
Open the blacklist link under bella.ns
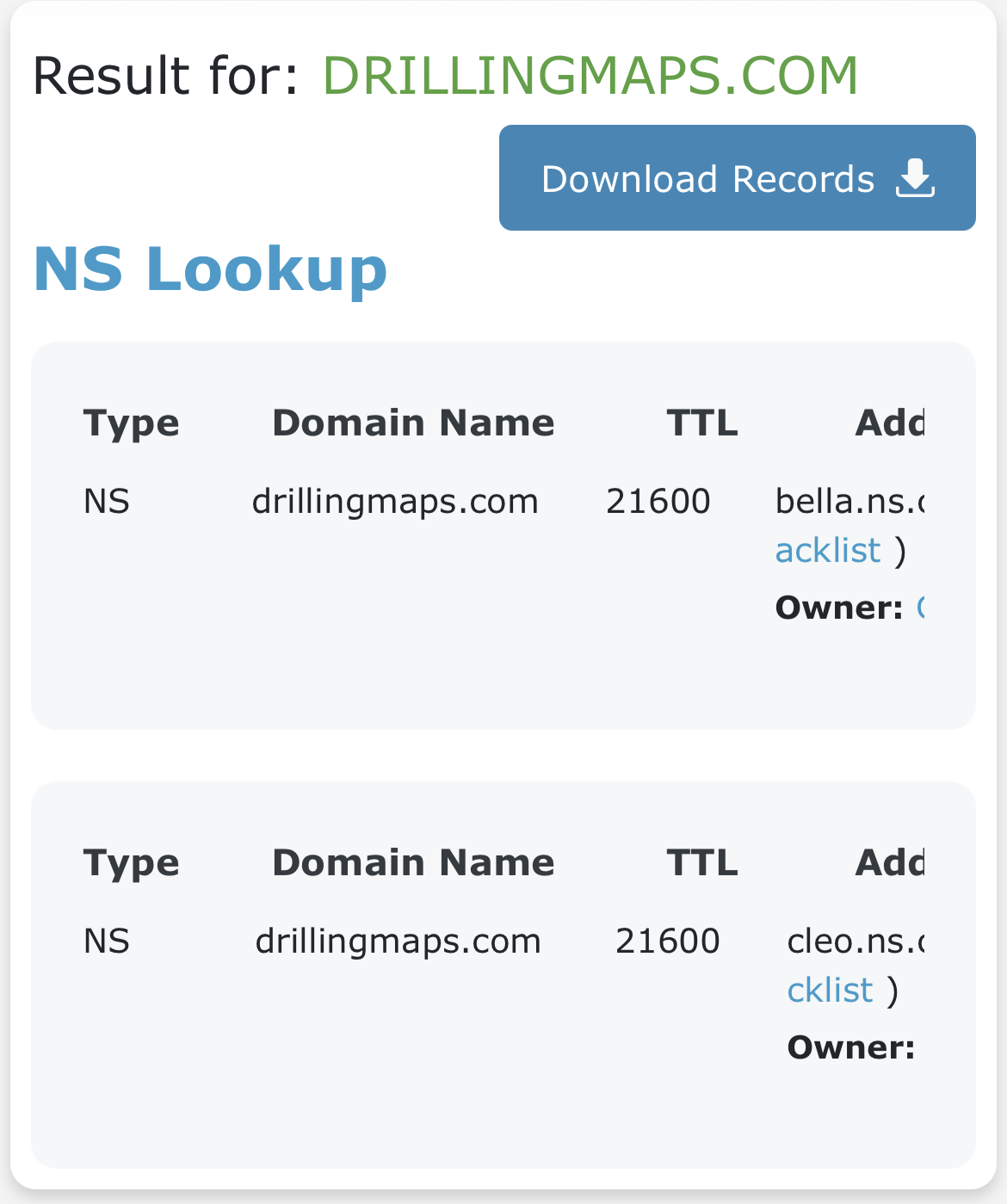(828, 551)
